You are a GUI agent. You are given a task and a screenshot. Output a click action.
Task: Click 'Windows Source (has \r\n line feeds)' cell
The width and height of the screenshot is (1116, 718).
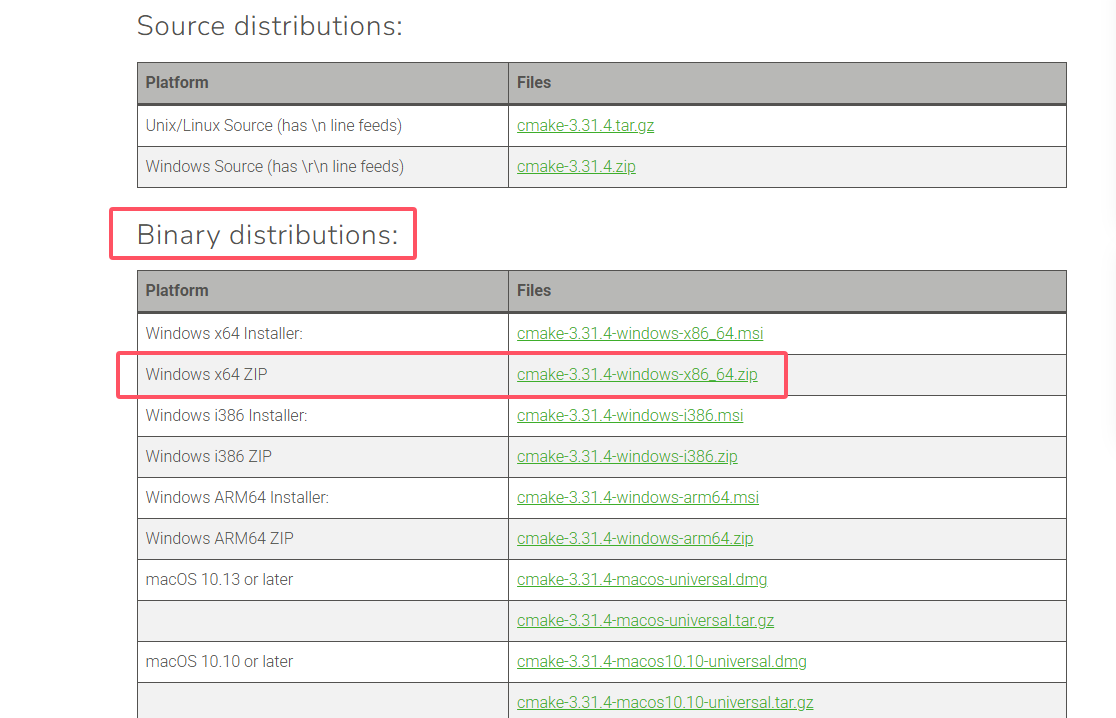[x=322, y=167]
